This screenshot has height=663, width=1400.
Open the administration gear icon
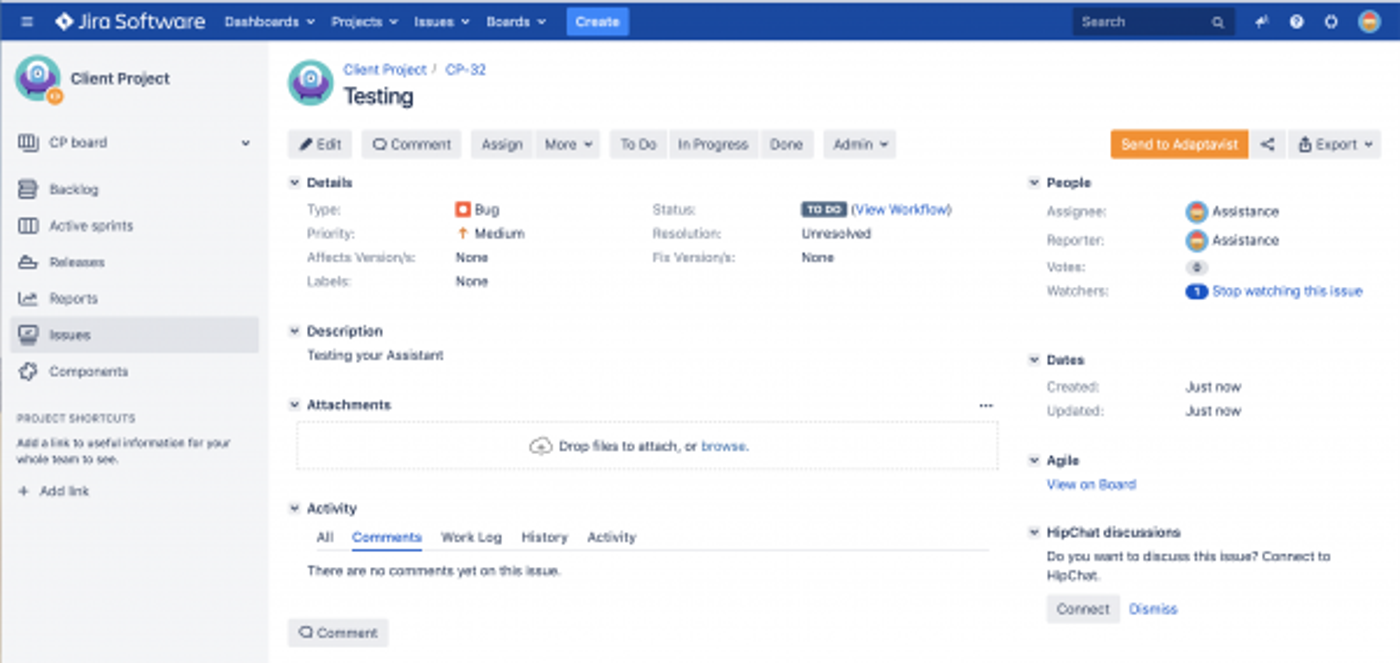coord(1331,21)
